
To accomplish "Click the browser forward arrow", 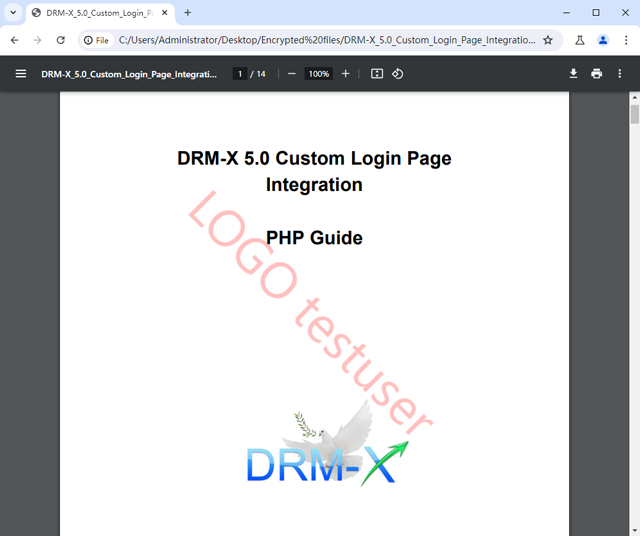I will coord(38,40).
